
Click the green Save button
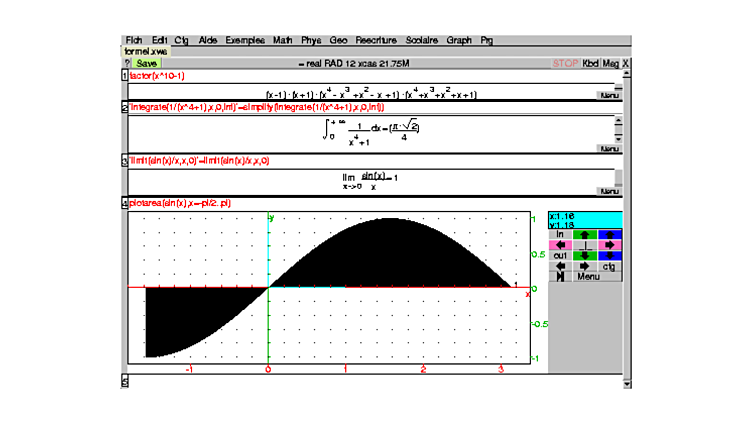146,63
